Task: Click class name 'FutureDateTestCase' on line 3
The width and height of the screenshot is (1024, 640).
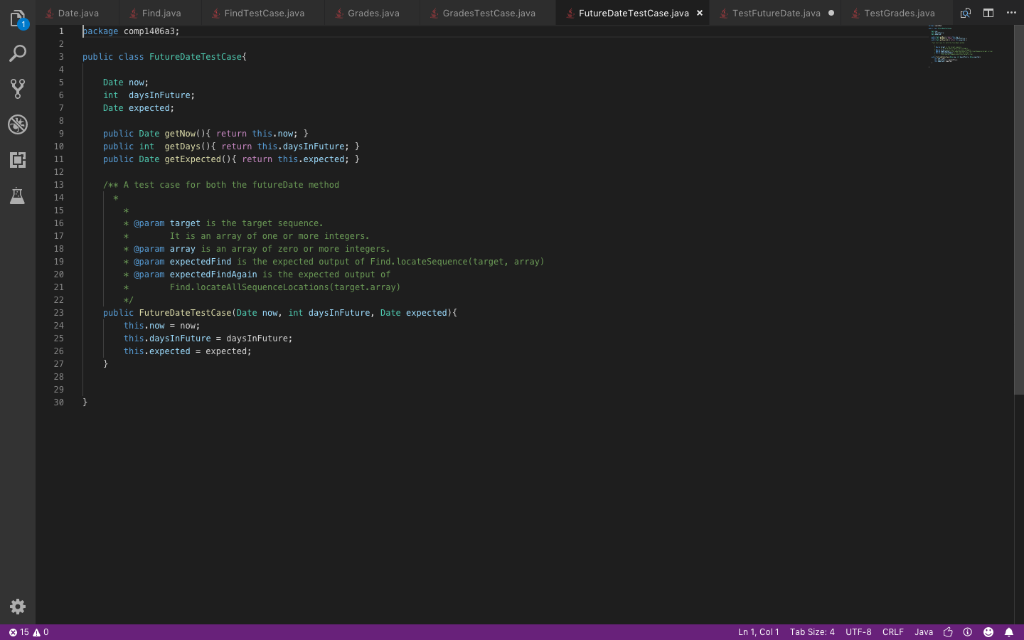Action: pos(195,57)
